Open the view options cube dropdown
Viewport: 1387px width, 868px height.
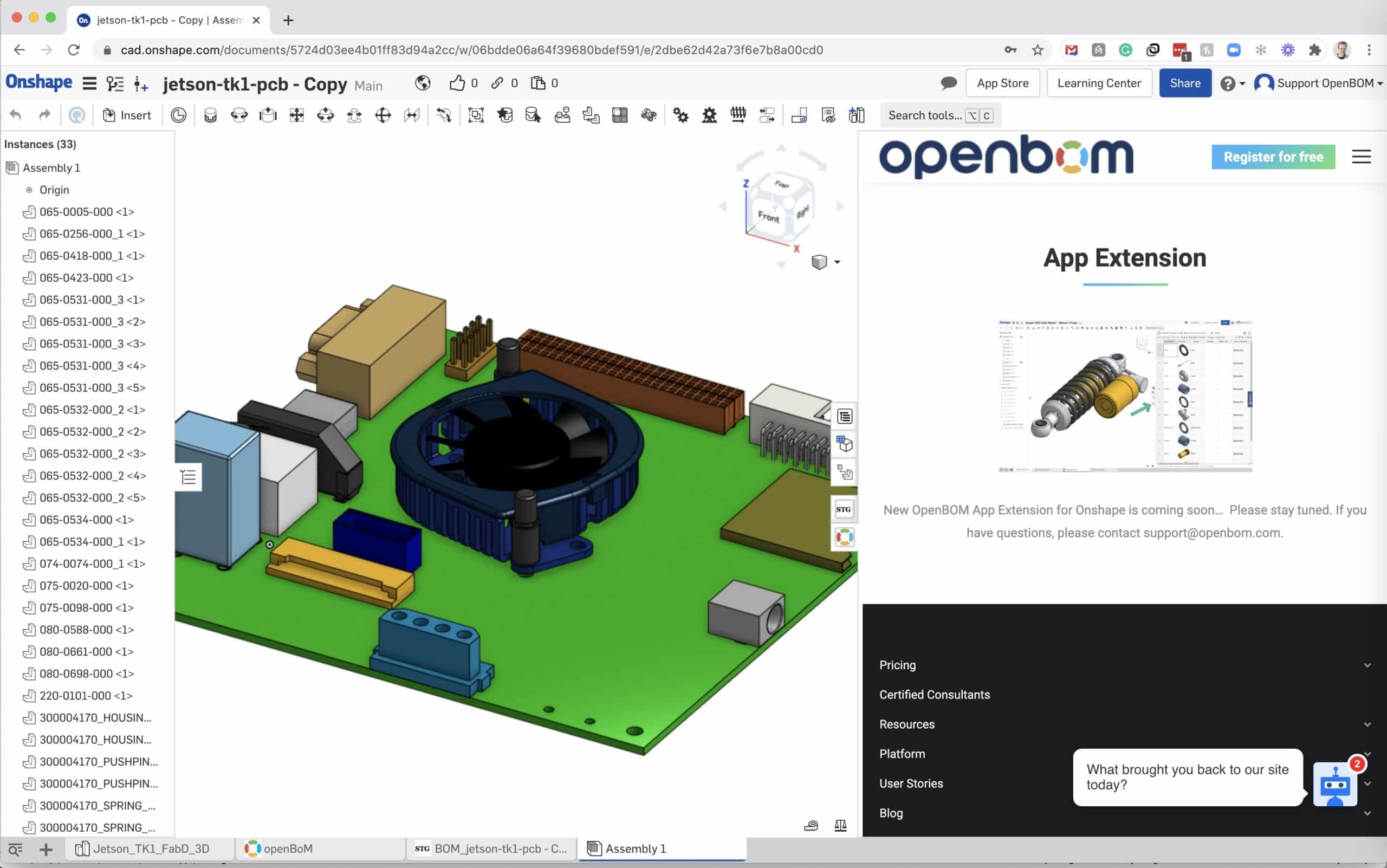click(826, 262)
